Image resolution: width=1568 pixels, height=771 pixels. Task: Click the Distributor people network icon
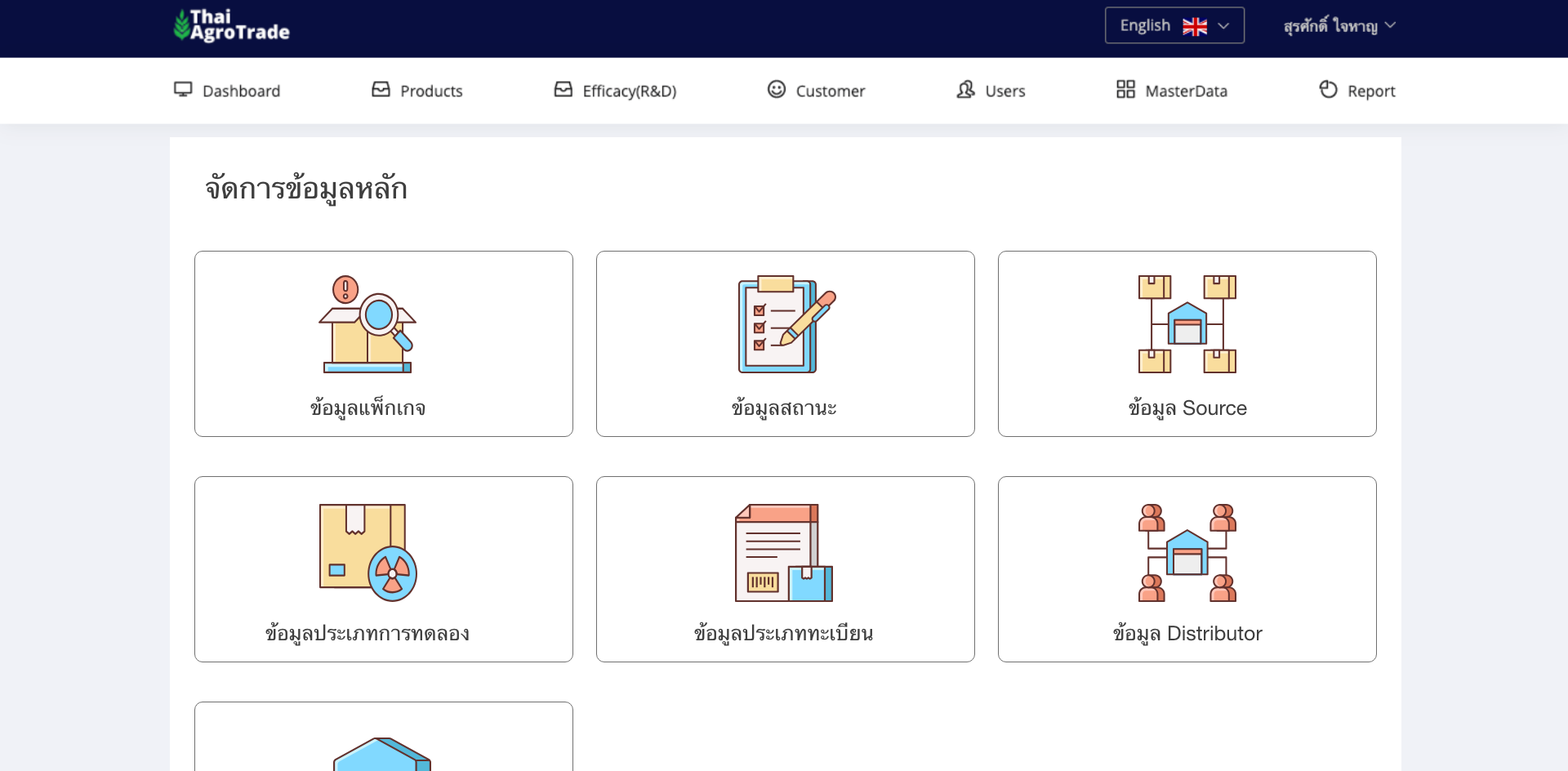coord(1187,552)
